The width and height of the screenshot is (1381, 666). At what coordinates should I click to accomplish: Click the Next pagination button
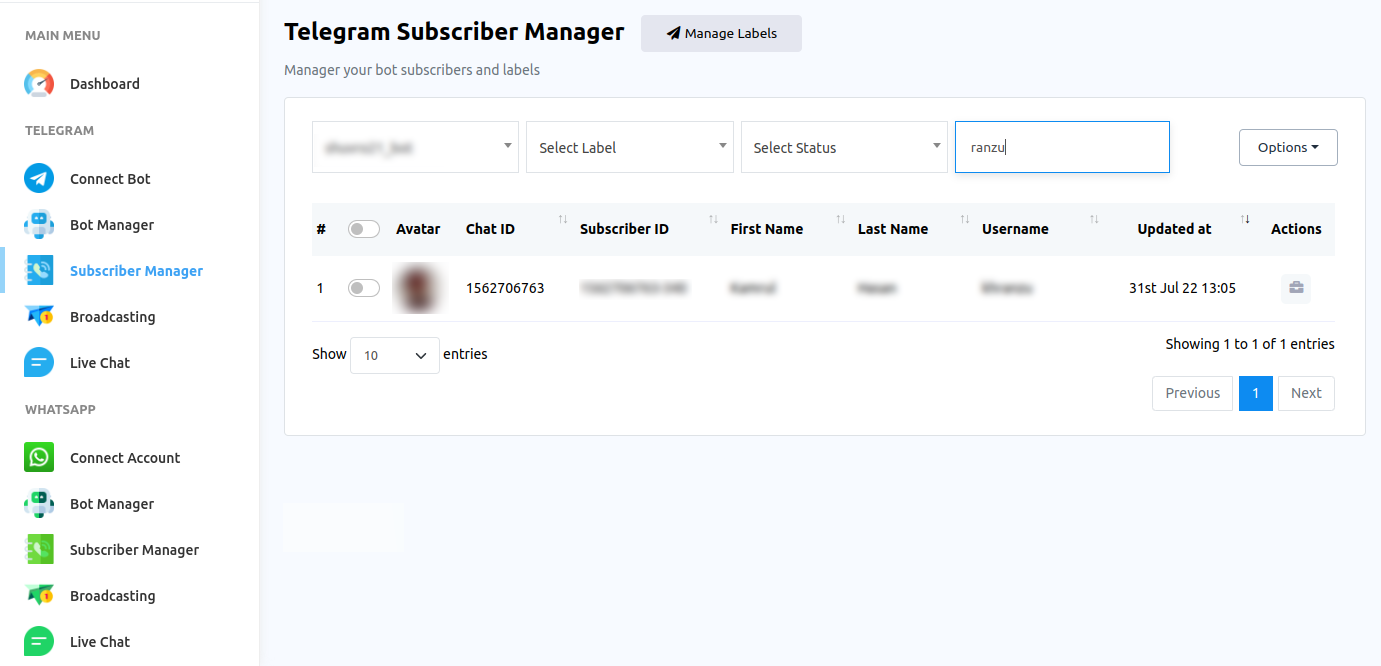(x=1306, y=393)
